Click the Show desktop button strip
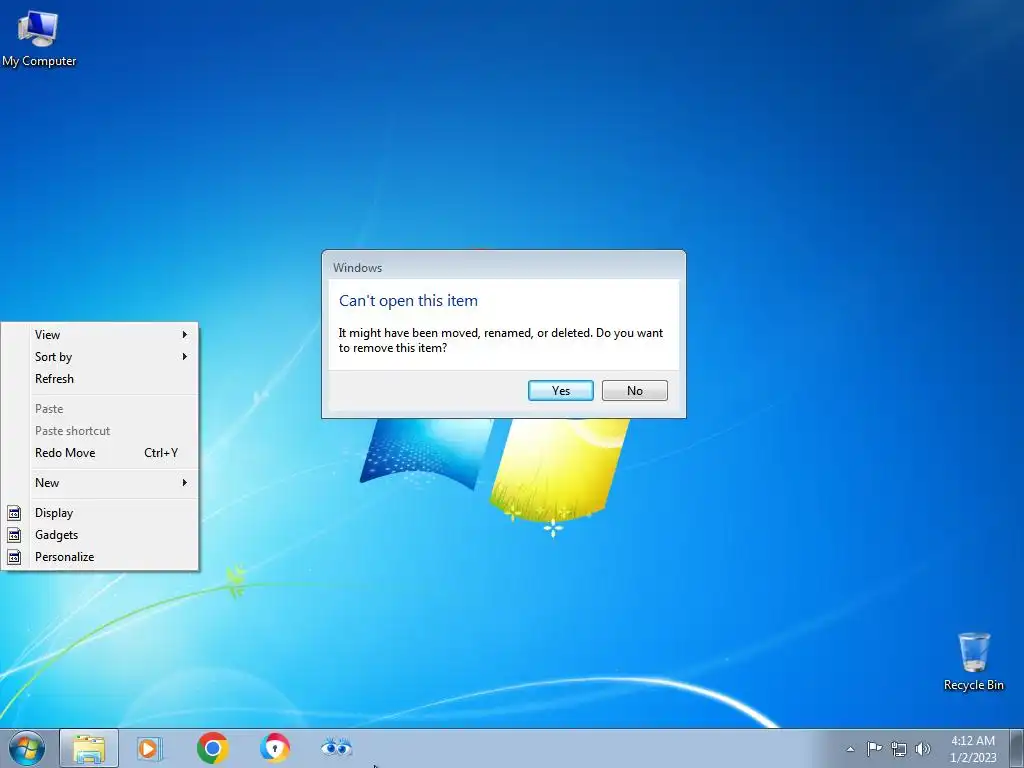 pos(1017,748)
